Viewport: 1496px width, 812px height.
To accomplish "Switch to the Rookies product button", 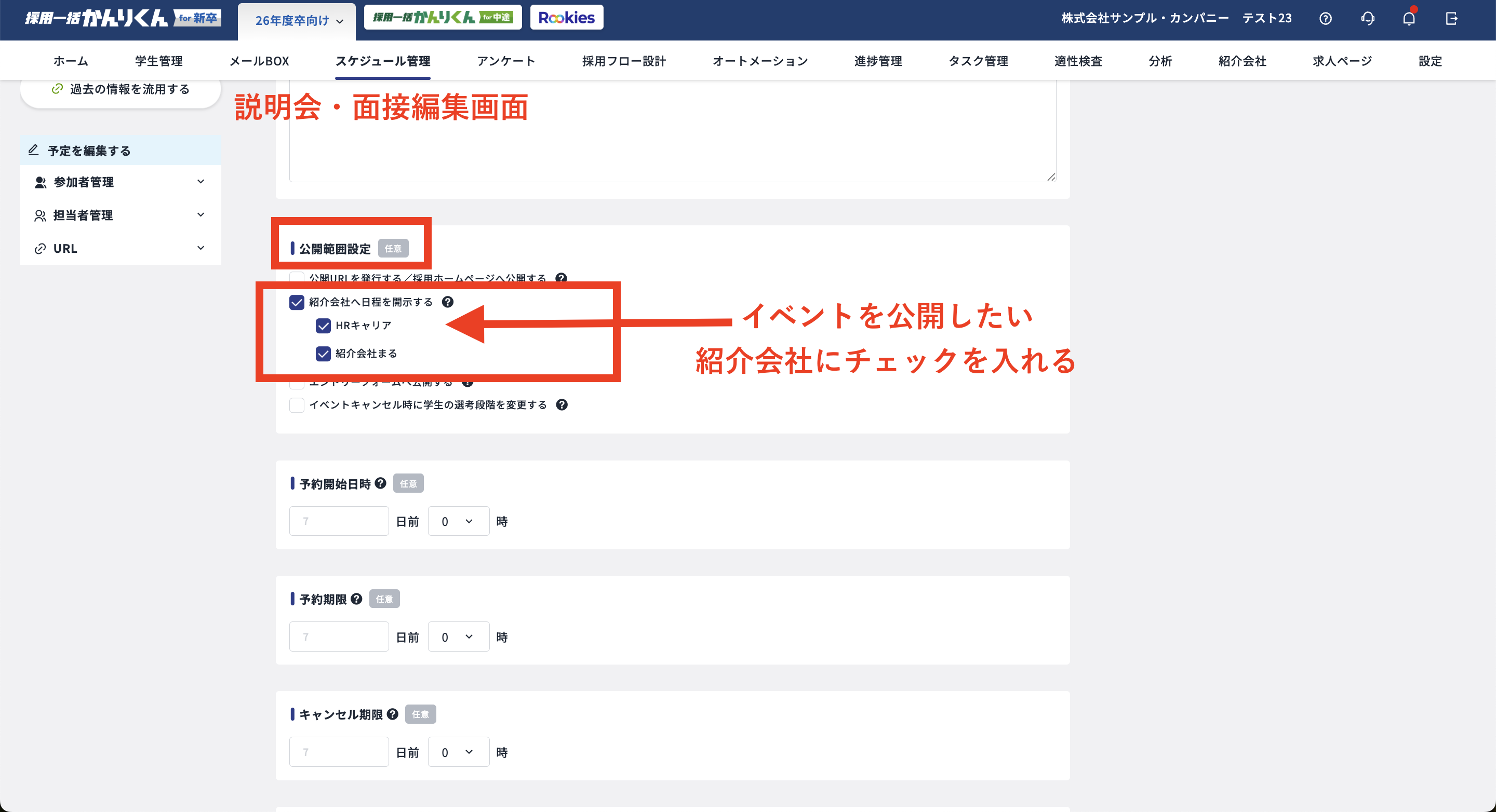I will [566, 18].
